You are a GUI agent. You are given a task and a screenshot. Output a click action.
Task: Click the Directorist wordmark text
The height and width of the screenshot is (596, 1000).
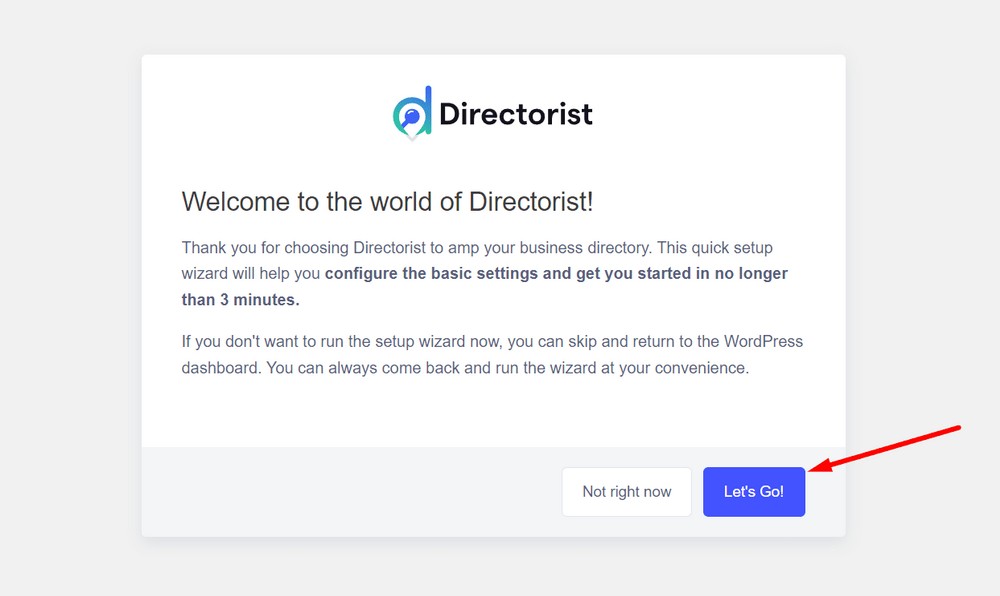coord(516,114)
